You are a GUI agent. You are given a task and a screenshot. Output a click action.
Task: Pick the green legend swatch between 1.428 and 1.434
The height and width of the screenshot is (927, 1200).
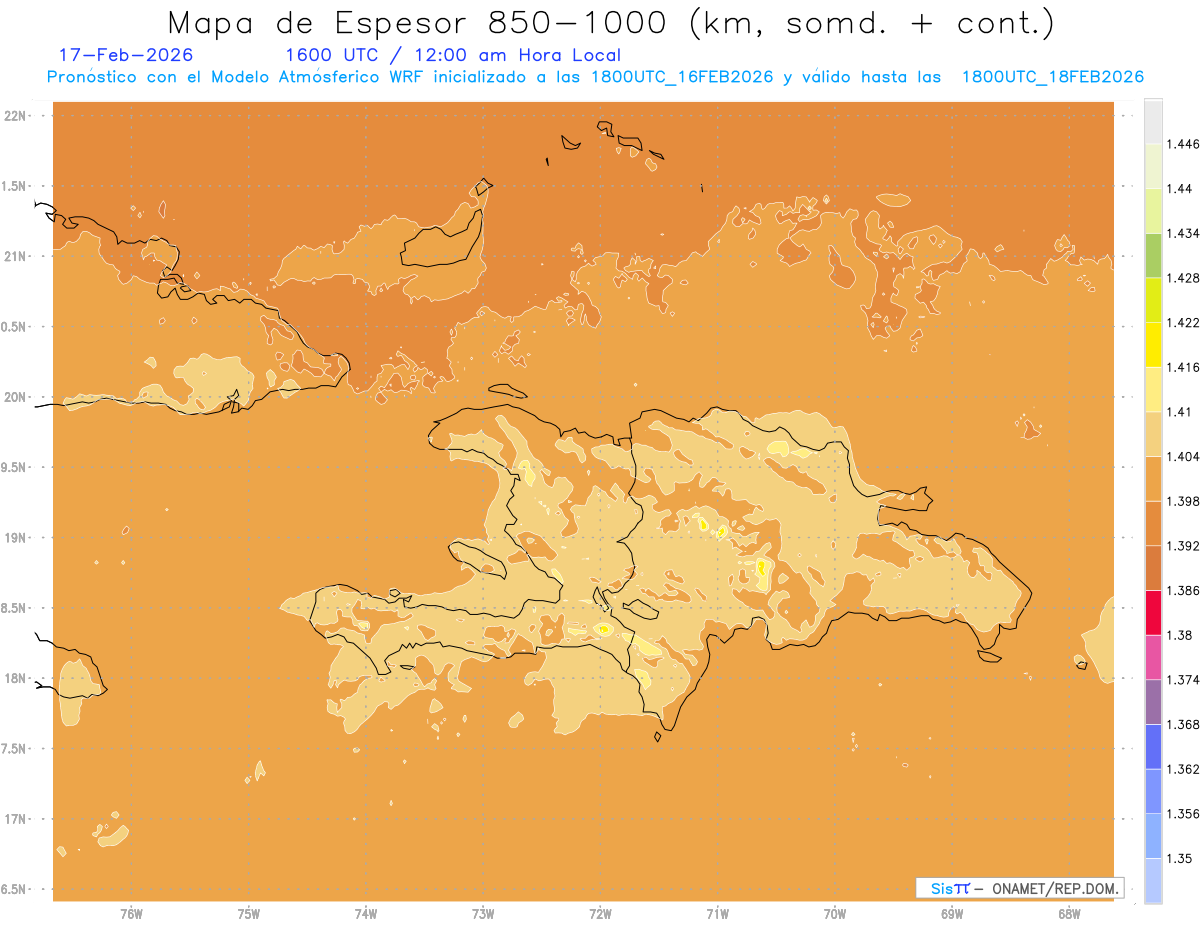click(1153, 255)
